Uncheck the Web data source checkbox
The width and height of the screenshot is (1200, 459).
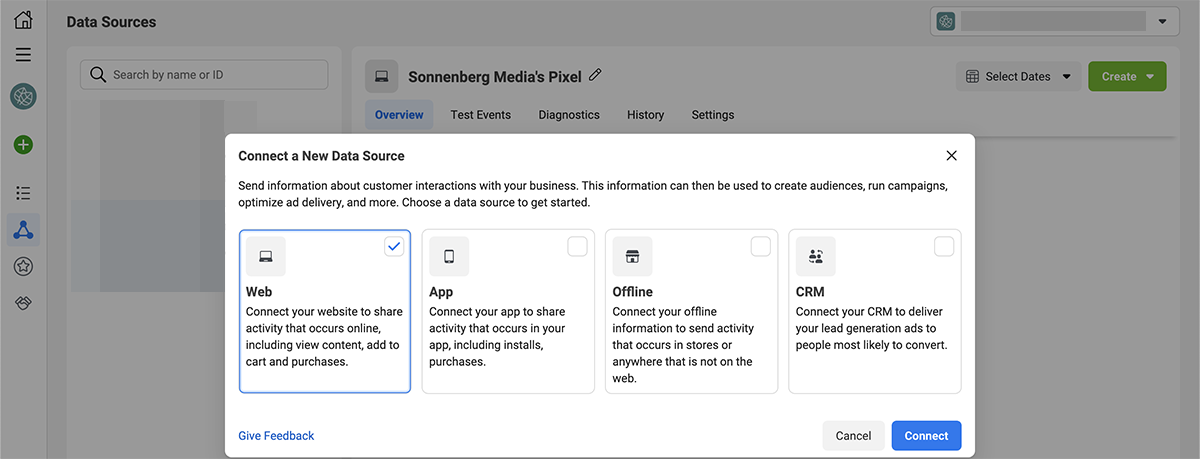394,247
